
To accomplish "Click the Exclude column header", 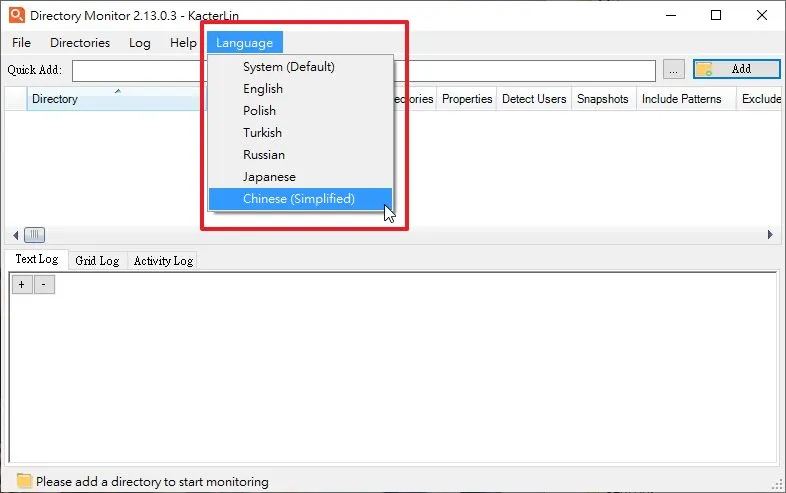I will [x=761, y=99].
